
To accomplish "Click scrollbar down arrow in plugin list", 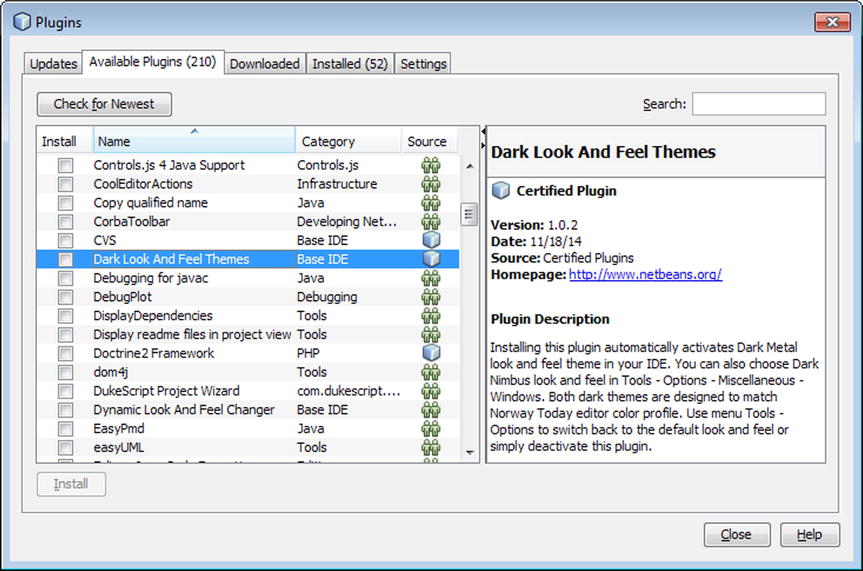I will (469, 452).
